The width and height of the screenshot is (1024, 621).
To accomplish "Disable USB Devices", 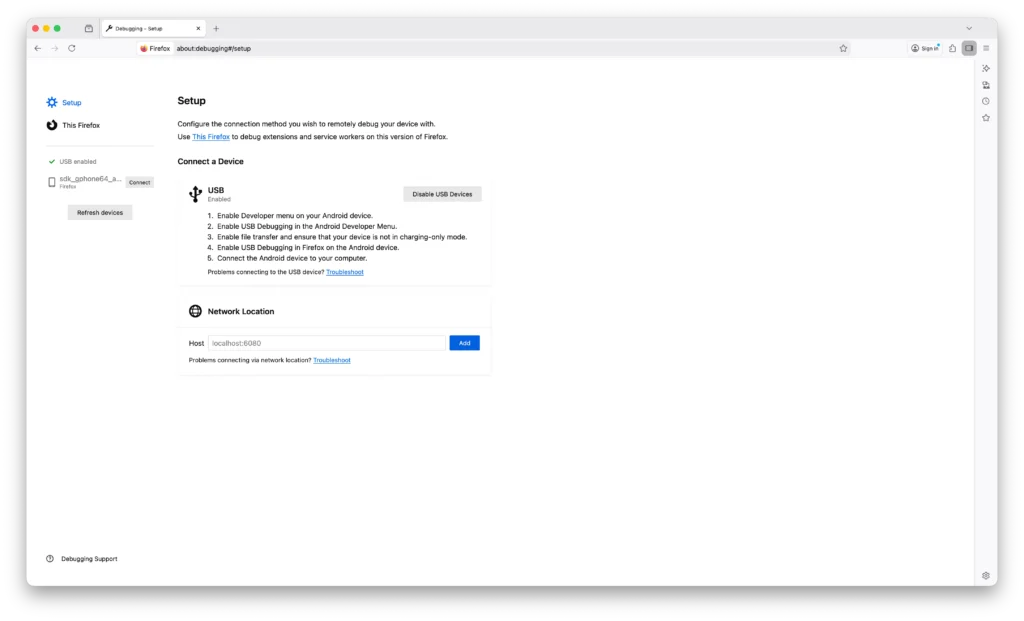I will click(x=442, y=193).
